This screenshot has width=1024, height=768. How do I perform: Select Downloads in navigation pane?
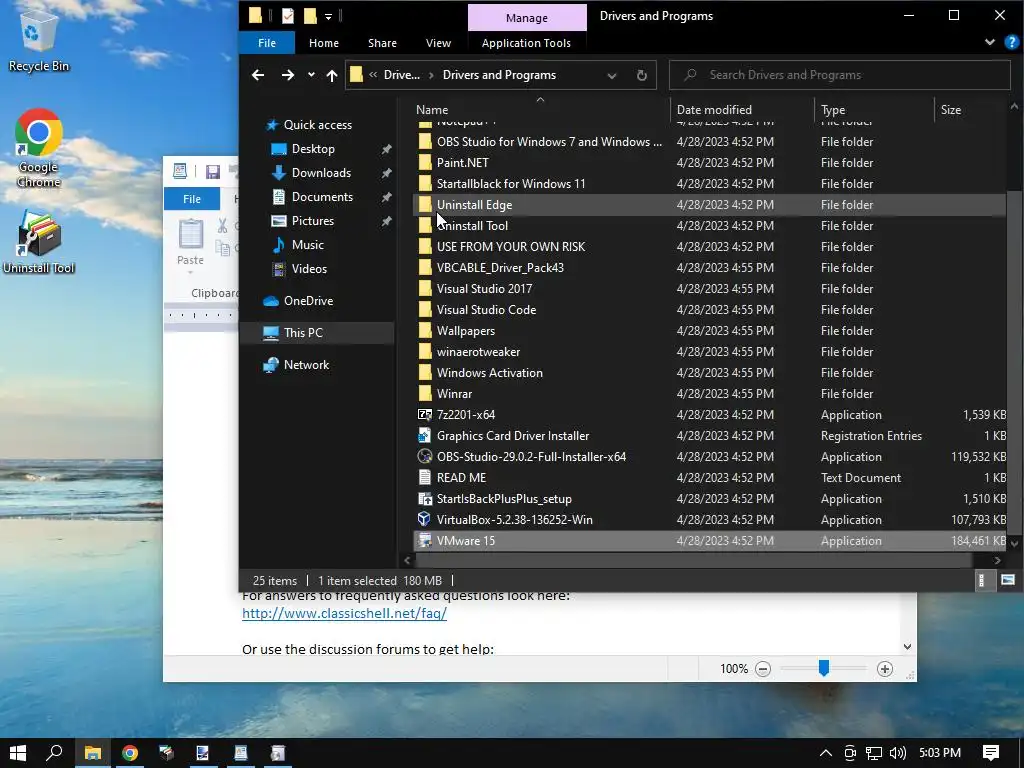click(x=321, y=173)
